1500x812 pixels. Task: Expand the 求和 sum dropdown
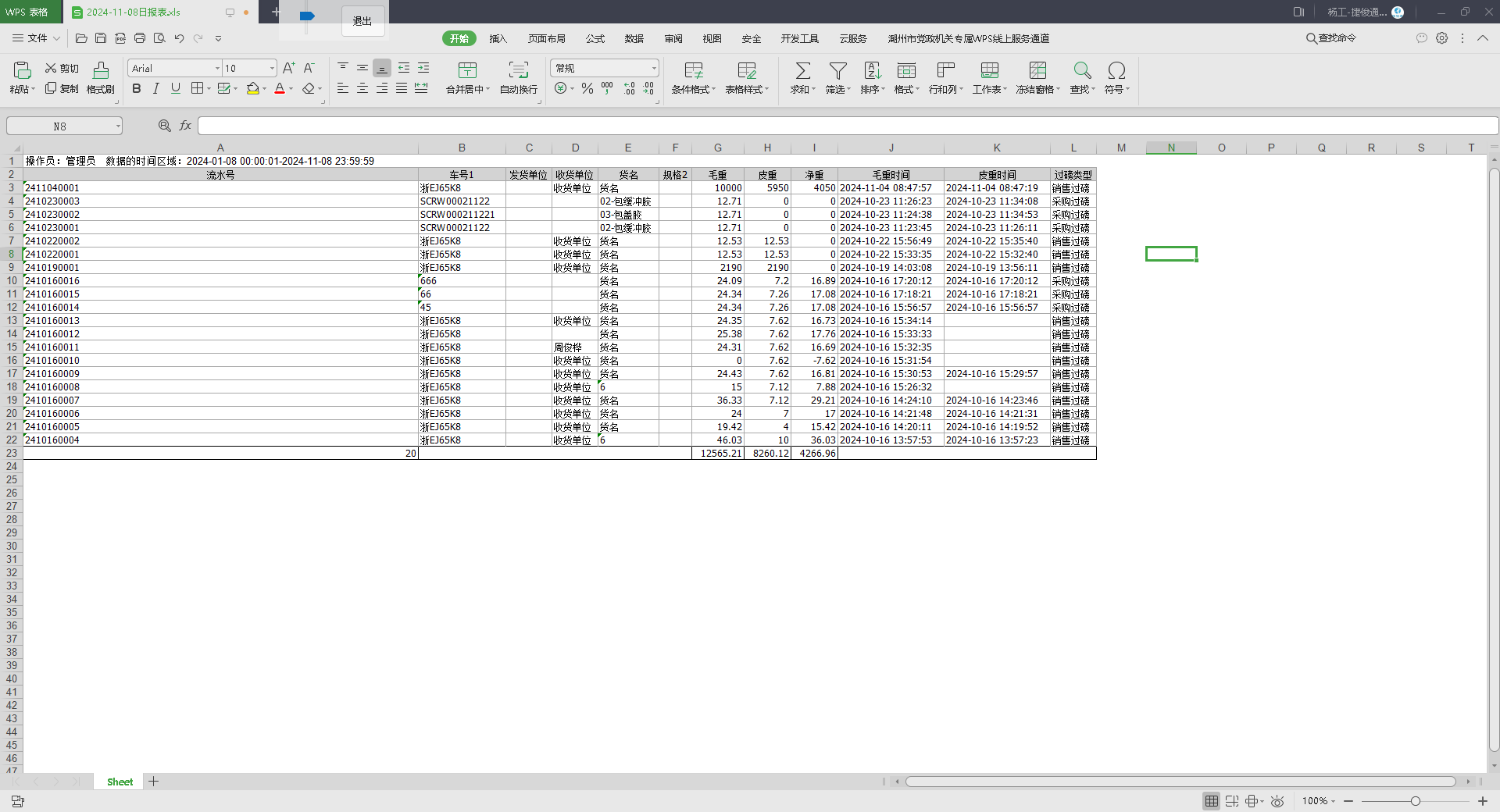[814, 90]
